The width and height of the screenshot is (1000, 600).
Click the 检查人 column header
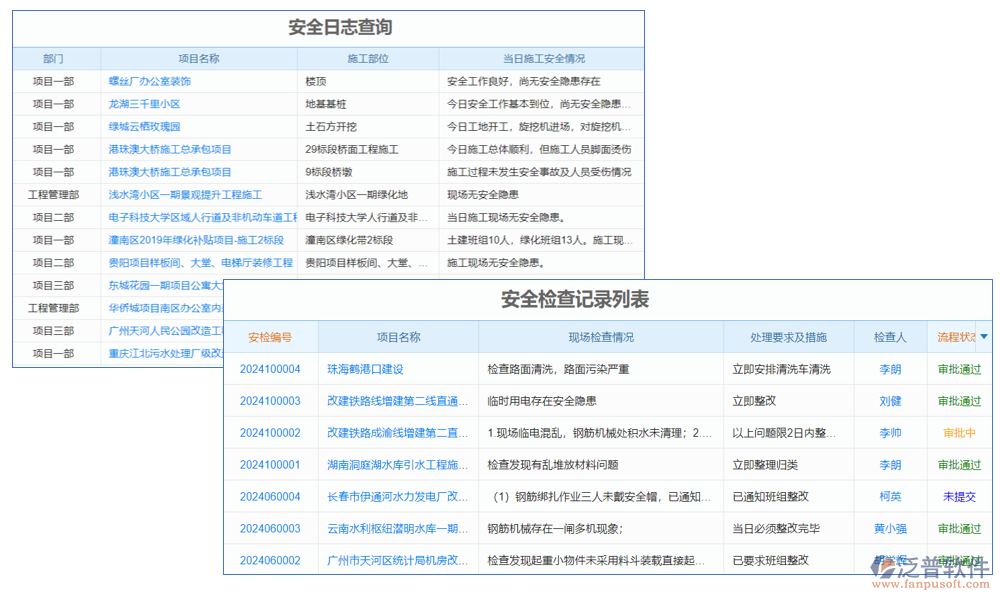(x=890, y=337)
